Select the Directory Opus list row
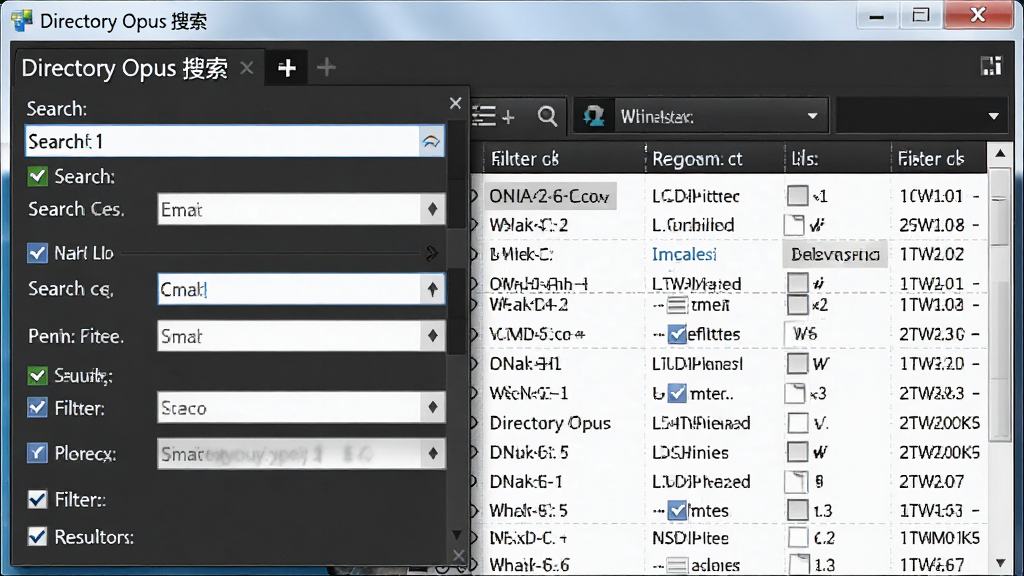 tap(550, 423)
